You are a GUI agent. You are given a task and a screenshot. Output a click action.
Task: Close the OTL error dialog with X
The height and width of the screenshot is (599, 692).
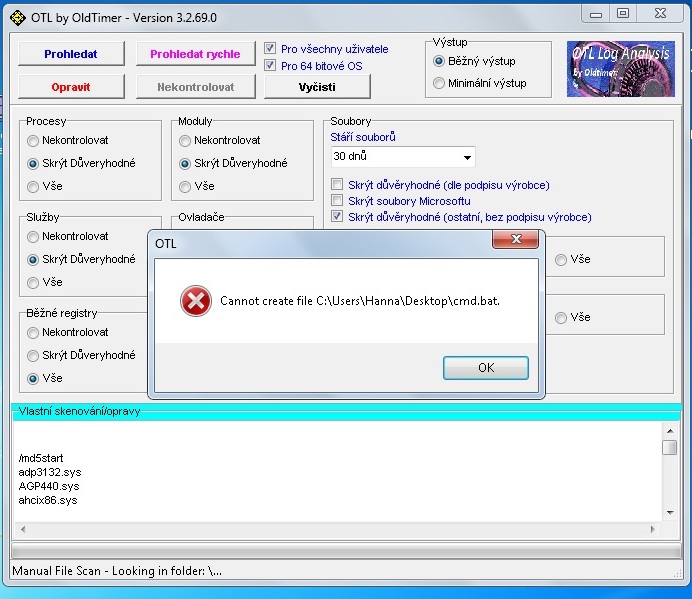tap(518, 241)
